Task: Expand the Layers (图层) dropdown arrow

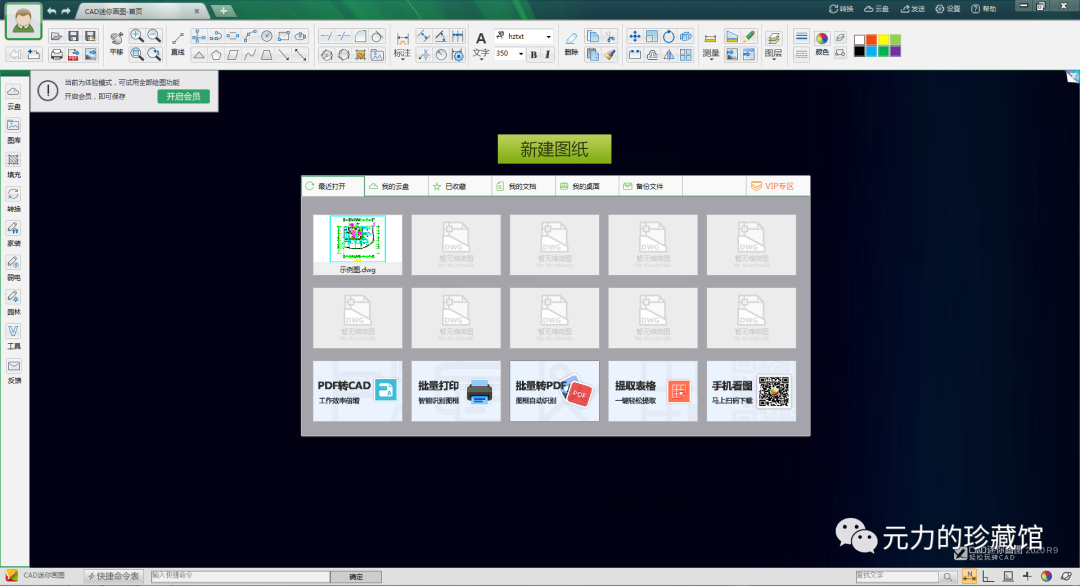Action: pos(773,61)
